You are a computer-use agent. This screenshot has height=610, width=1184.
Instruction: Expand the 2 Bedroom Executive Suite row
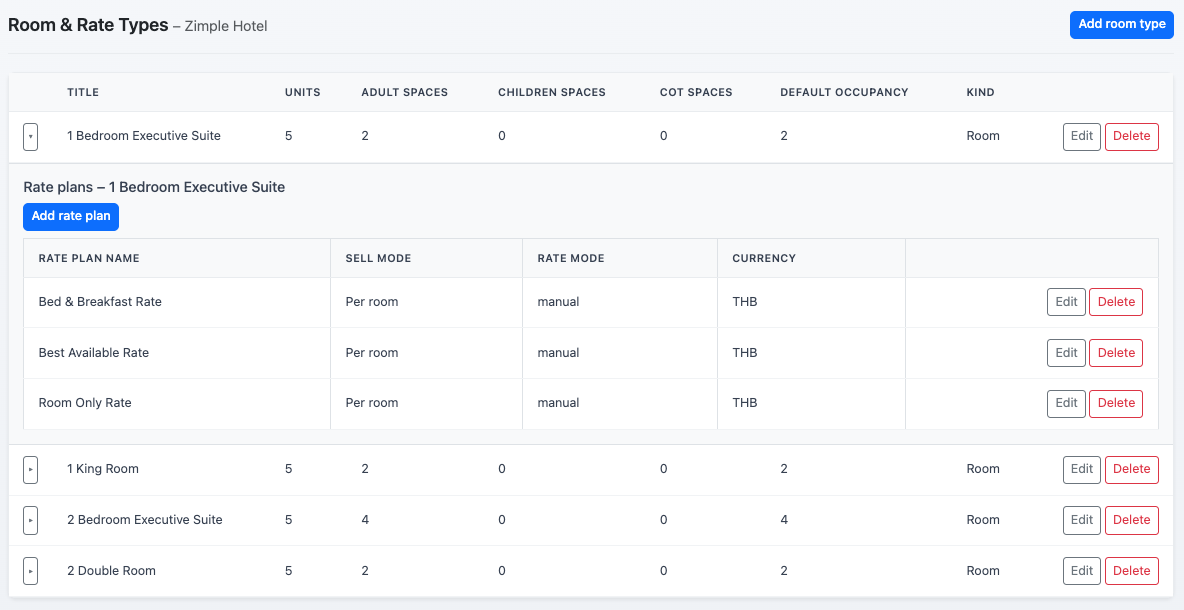pos(30,520)
